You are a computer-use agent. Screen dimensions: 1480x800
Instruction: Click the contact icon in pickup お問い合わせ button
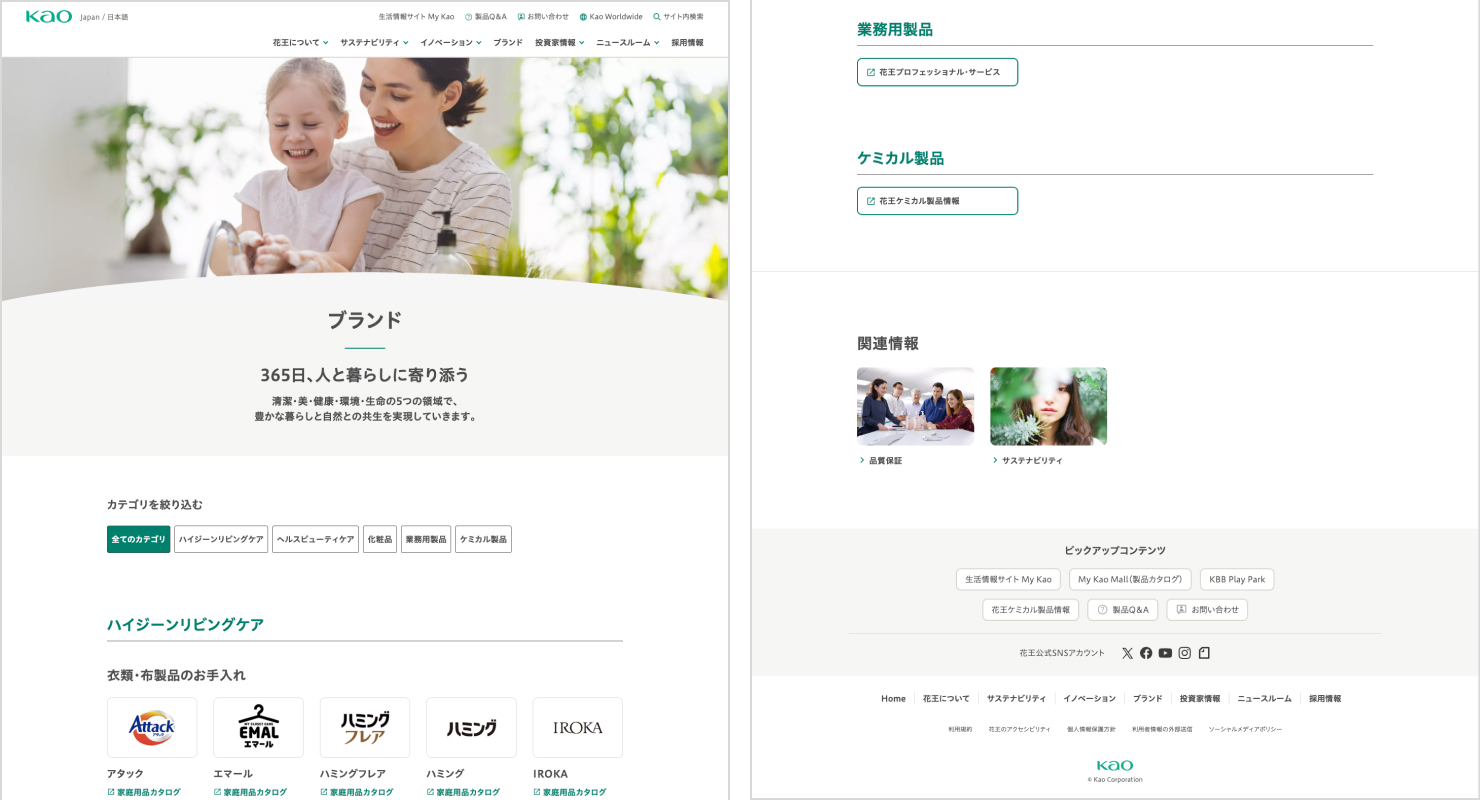(x=1181, y=610)
